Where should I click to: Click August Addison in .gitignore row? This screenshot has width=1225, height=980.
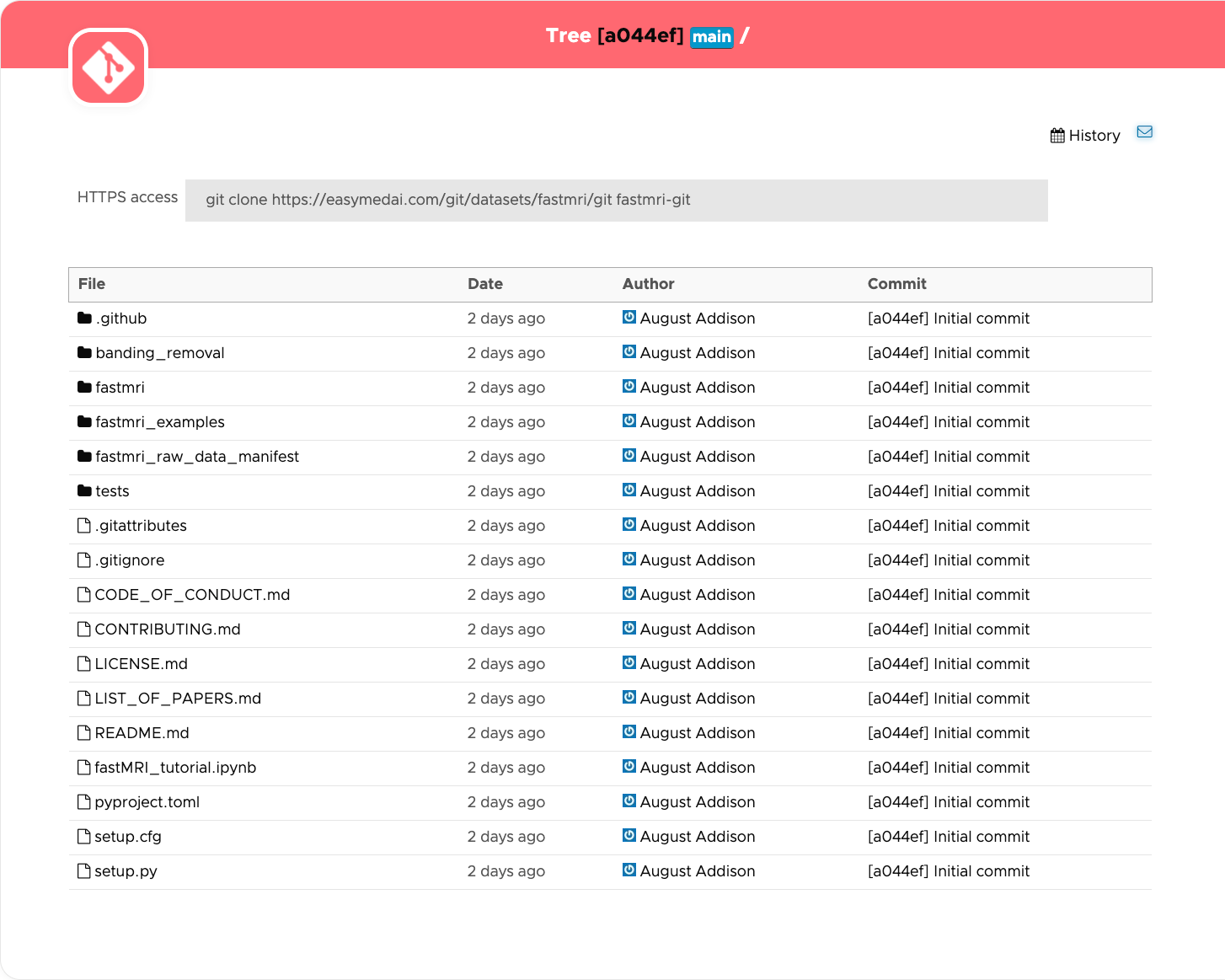coord(698,560)
